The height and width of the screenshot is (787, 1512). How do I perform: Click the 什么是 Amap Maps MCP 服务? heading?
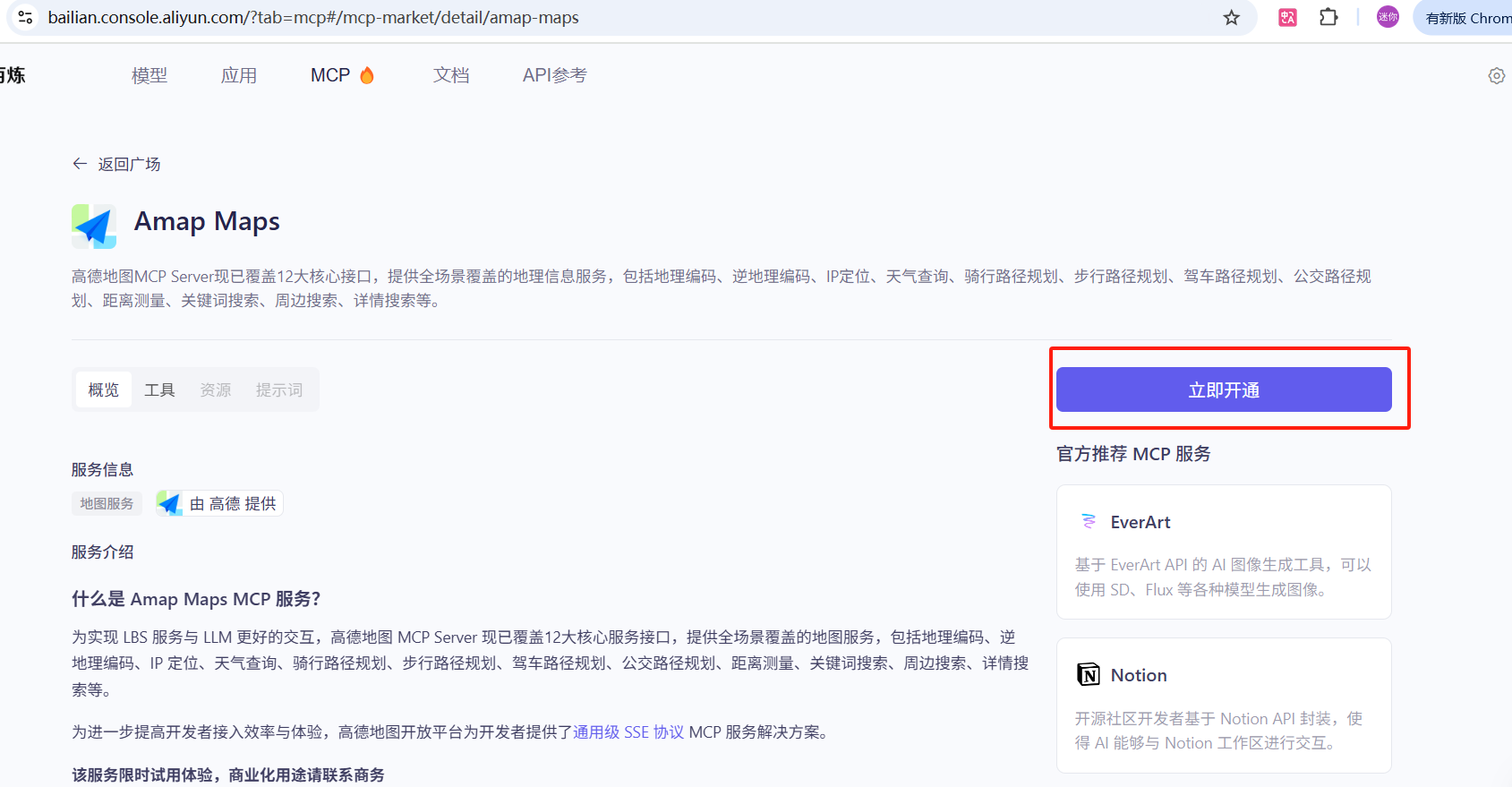pos(196,599)
